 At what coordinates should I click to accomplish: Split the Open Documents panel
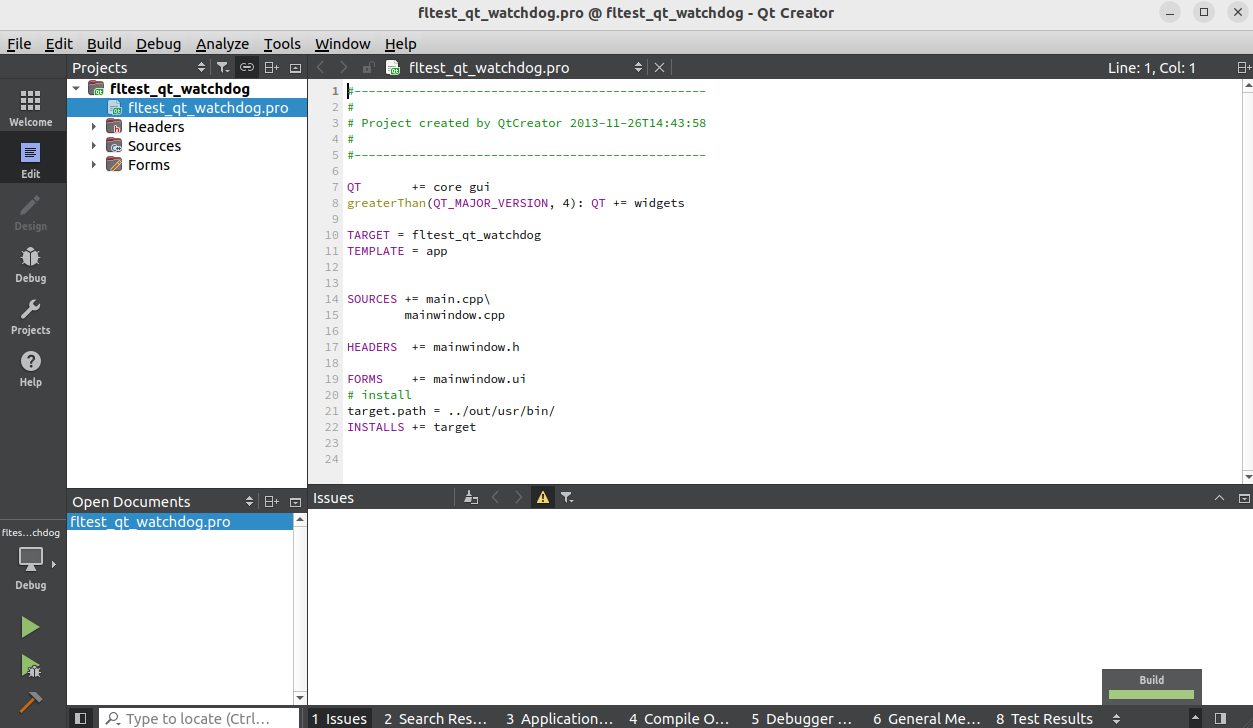tap(271, 501)
